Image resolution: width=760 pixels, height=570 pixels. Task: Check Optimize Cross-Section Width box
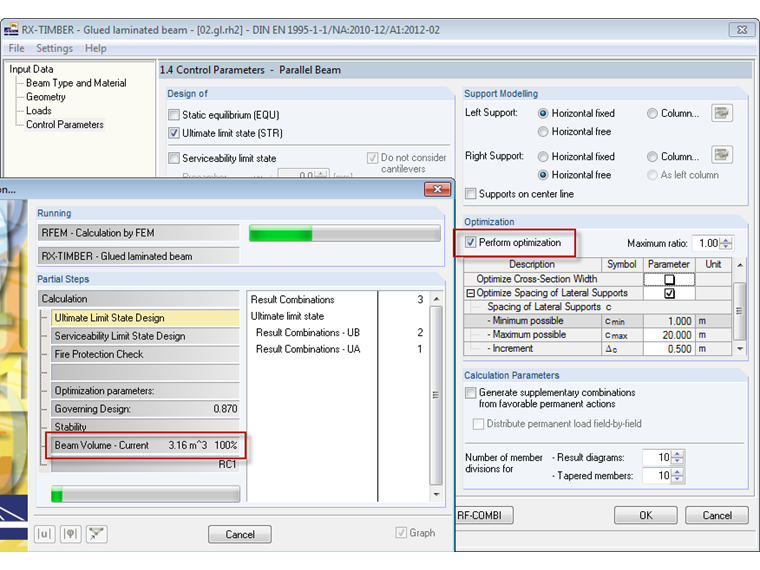[x=669, y=279]
